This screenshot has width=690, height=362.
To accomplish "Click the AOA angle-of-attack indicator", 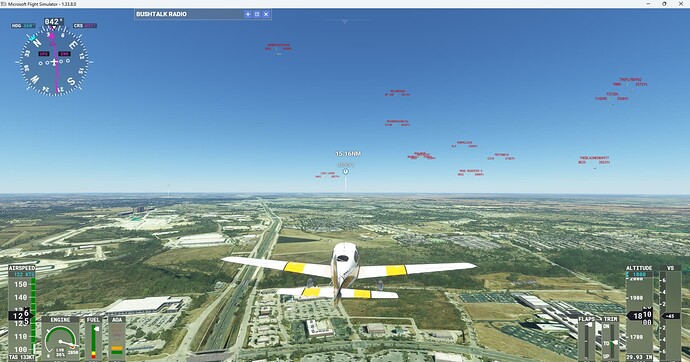I will click(117, 339).
